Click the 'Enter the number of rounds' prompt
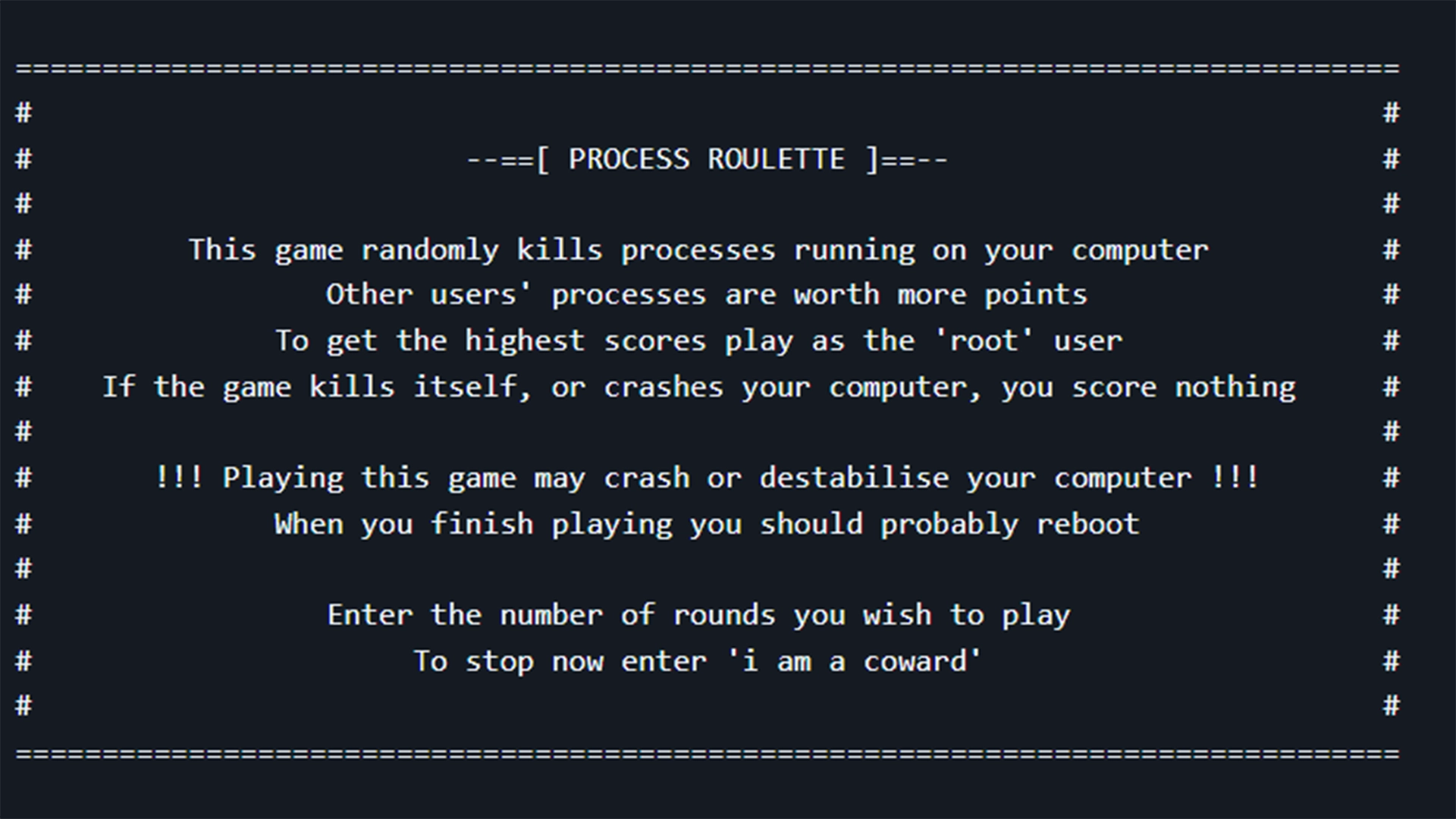The image size is (1456, 819). (x=698, y=615)
